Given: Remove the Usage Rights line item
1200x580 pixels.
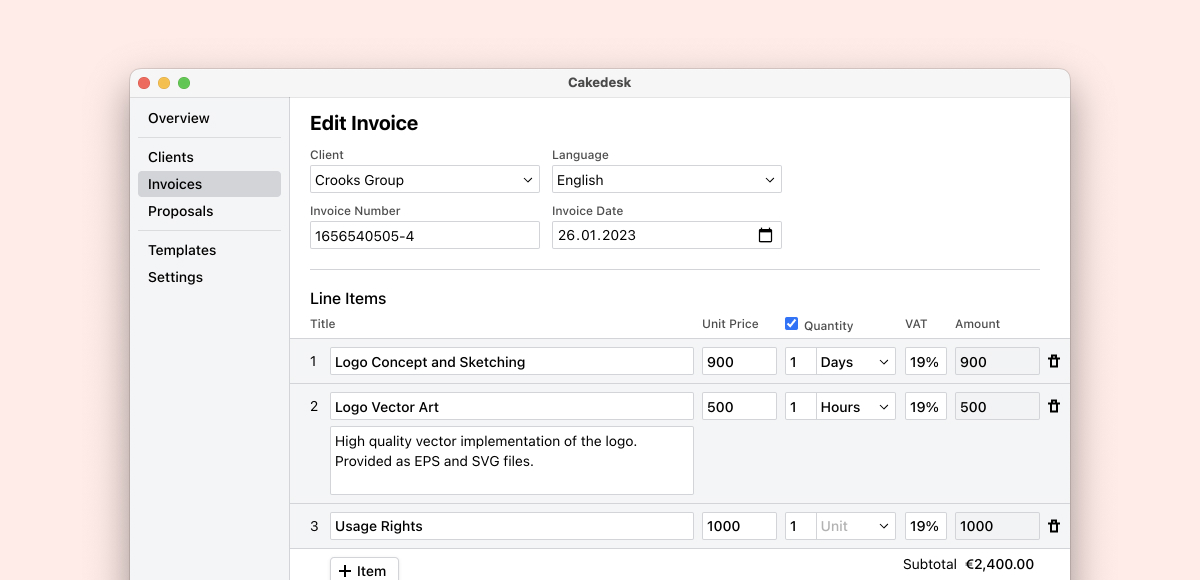Looking at the screenshot, I should [x=1053, y=526].
